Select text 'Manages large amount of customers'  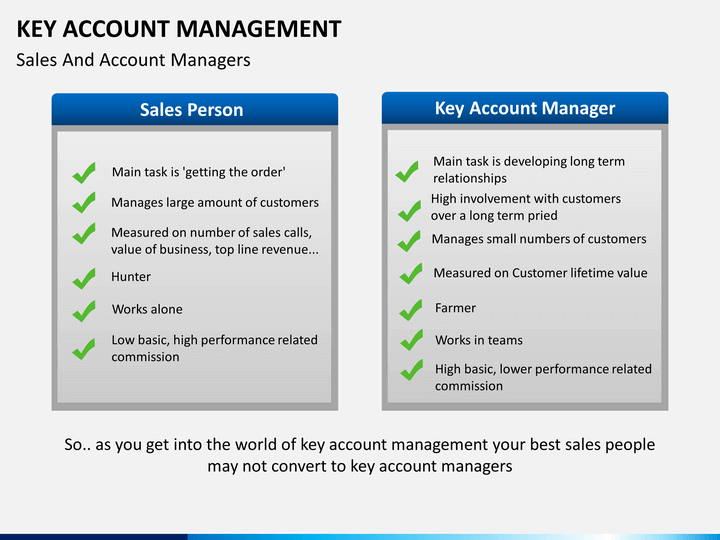(x=215, y=202)
